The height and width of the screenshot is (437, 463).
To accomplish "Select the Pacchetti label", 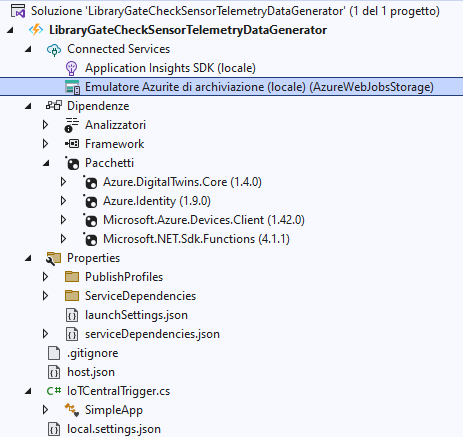I will (109, 163).
